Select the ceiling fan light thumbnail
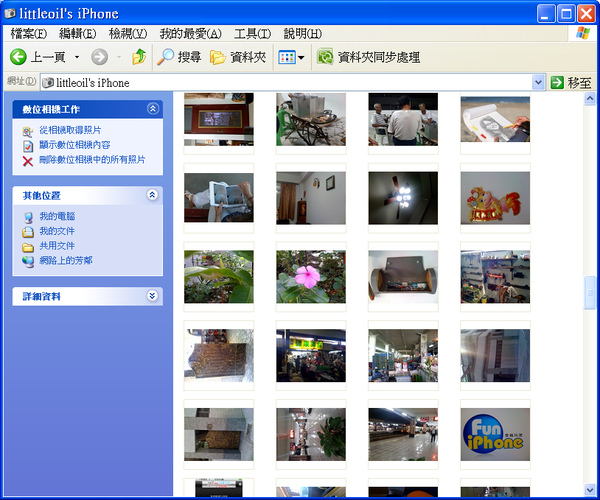The image size is (600, 500). pos(403,198)
